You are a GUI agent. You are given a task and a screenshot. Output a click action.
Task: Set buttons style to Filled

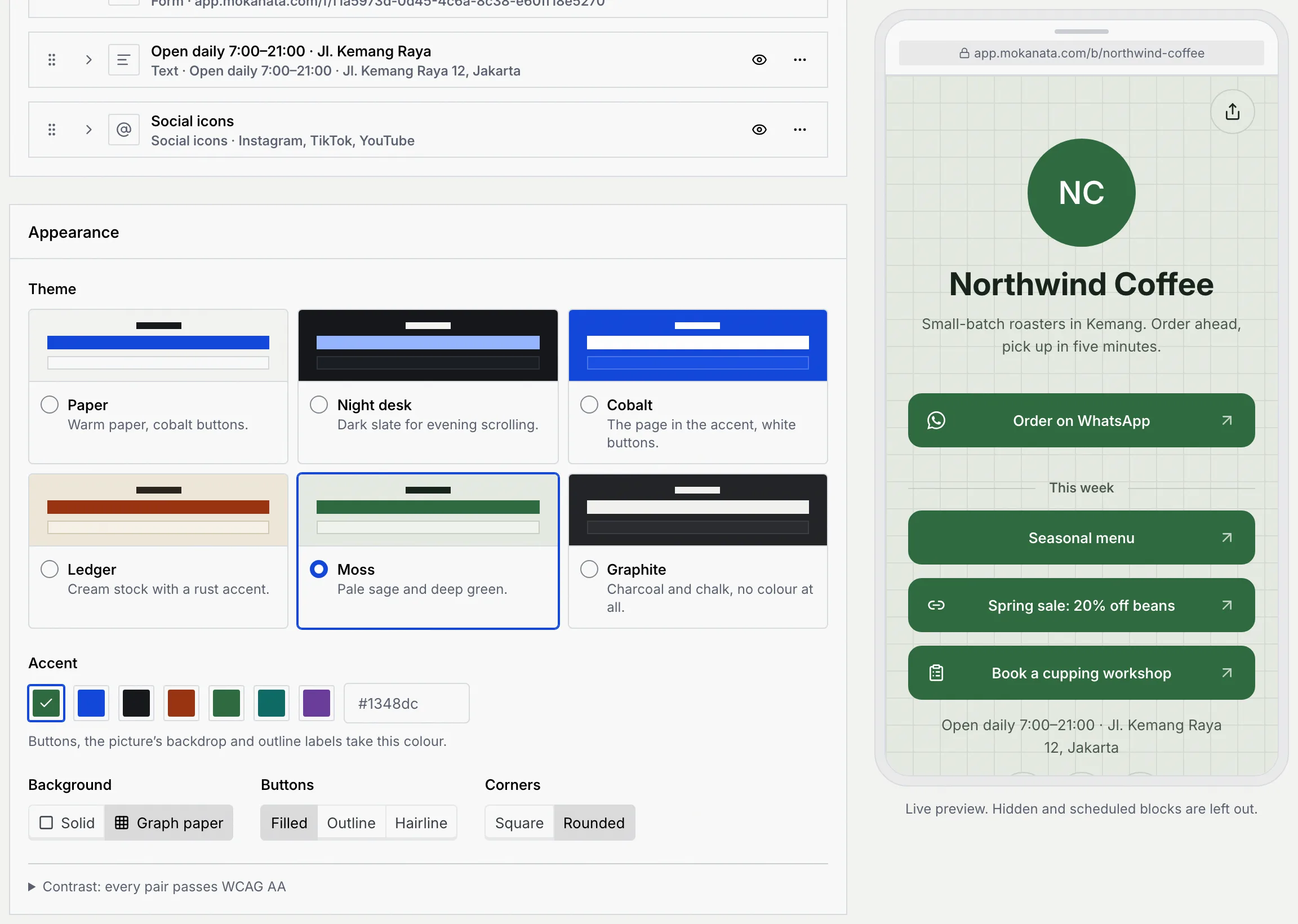point(289,823)
